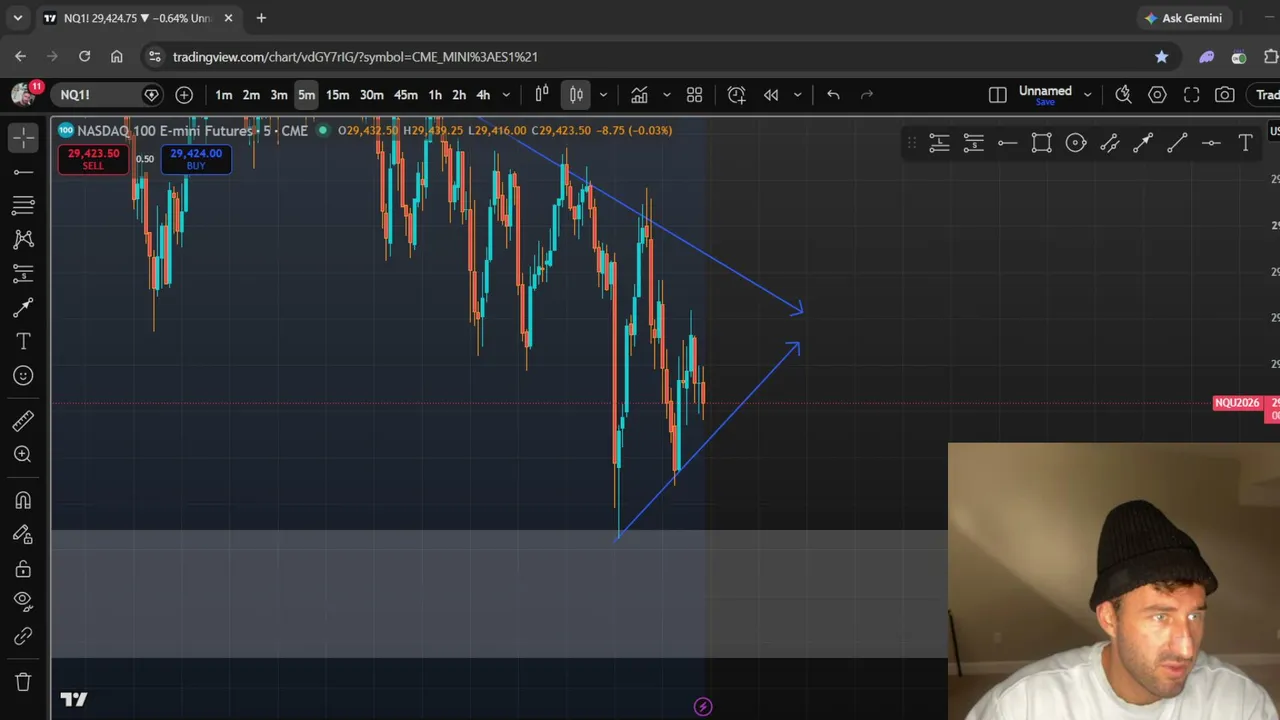Image resolution: width=1280 pixels, height=720 pixels.
Task: Create a new price alert
Action: 736,95
